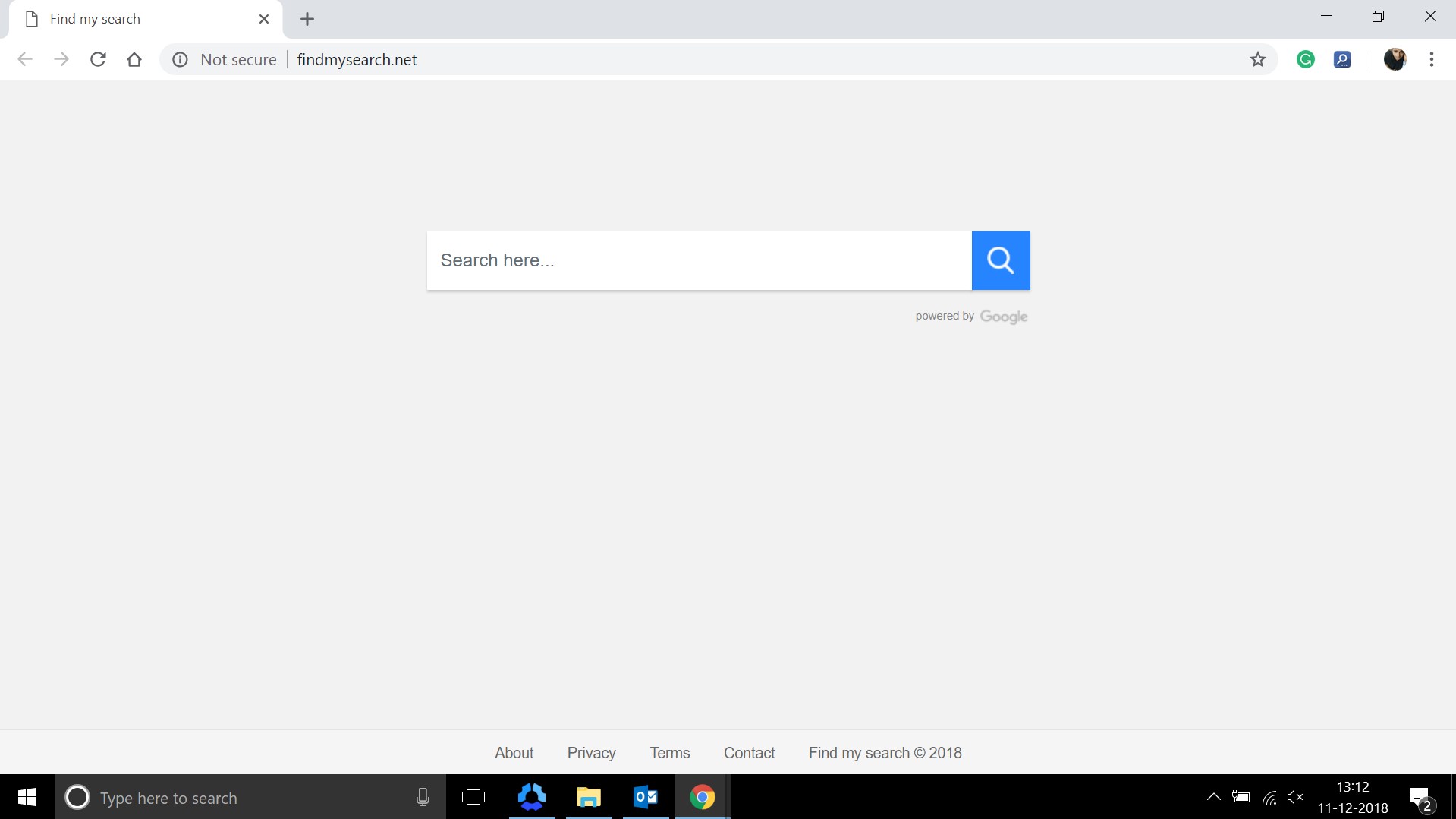This screenshot has height=819, width=1456.
Task: Click inside the Search here field
Action: click(683, 260)
